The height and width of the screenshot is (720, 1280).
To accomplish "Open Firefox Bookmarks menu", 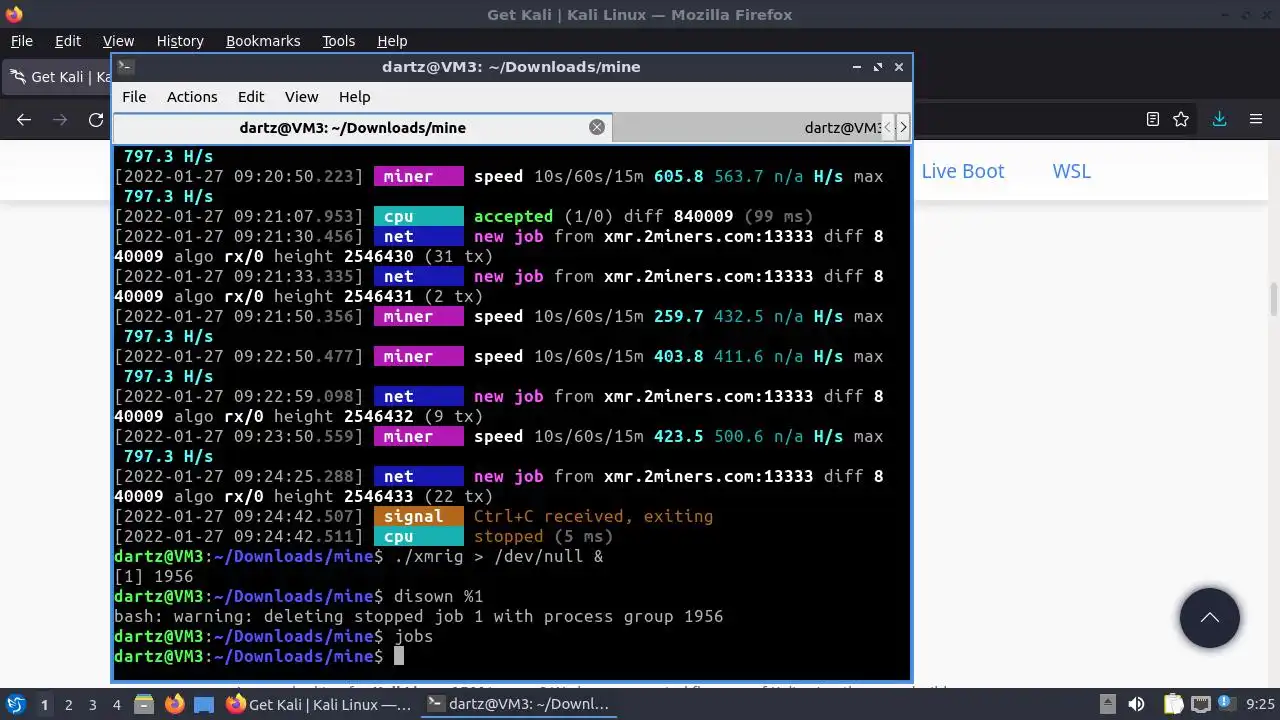I will tap(263, 41).
